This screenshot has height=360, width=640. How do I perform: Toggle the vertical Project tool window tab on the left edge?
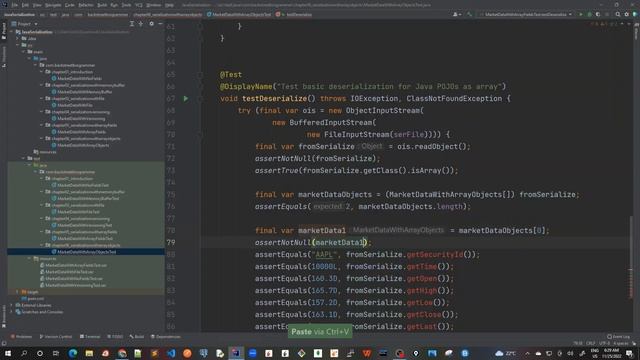tap(4, 31)
